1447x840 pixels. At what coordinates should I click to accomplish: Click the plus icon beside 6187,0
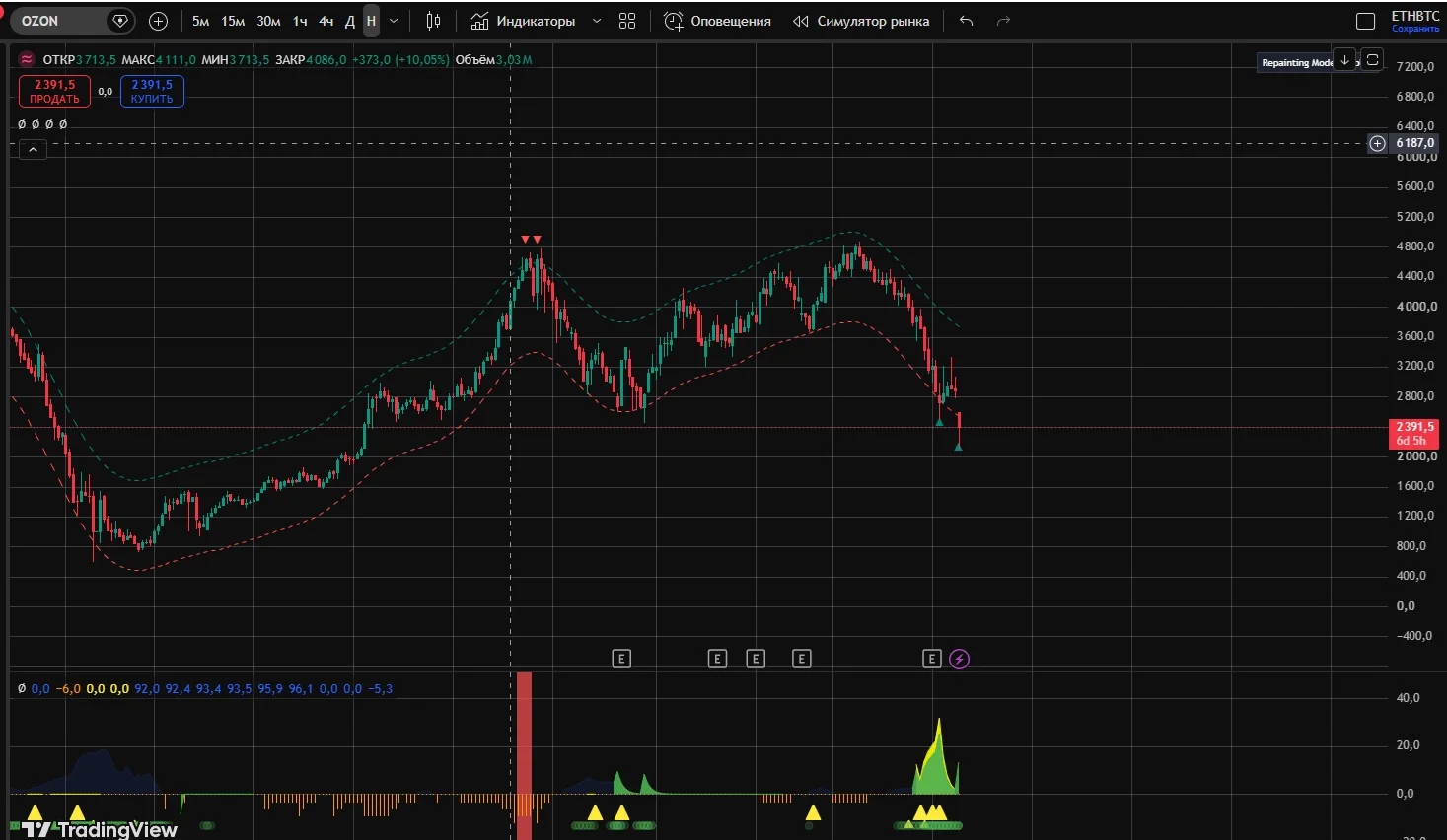pyautogui.click(x=1377, y=143)
